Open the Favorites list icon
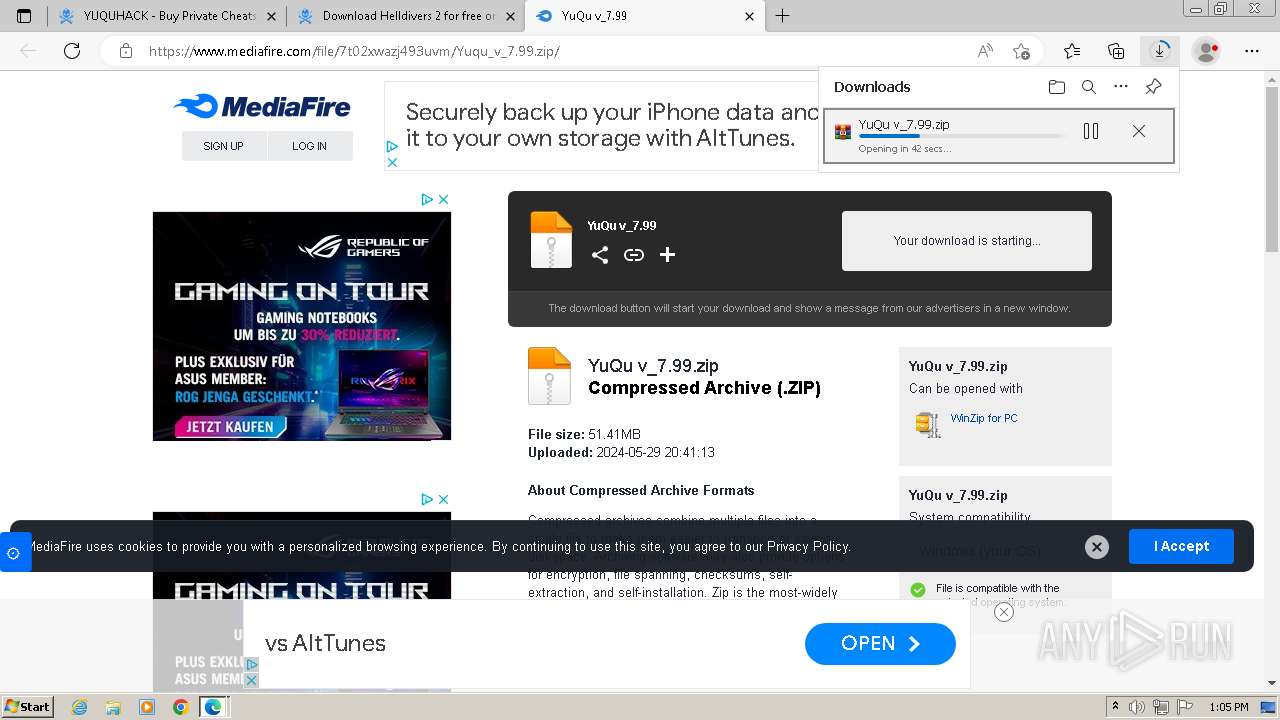The image size is (1280, 720). (1072, 51)
